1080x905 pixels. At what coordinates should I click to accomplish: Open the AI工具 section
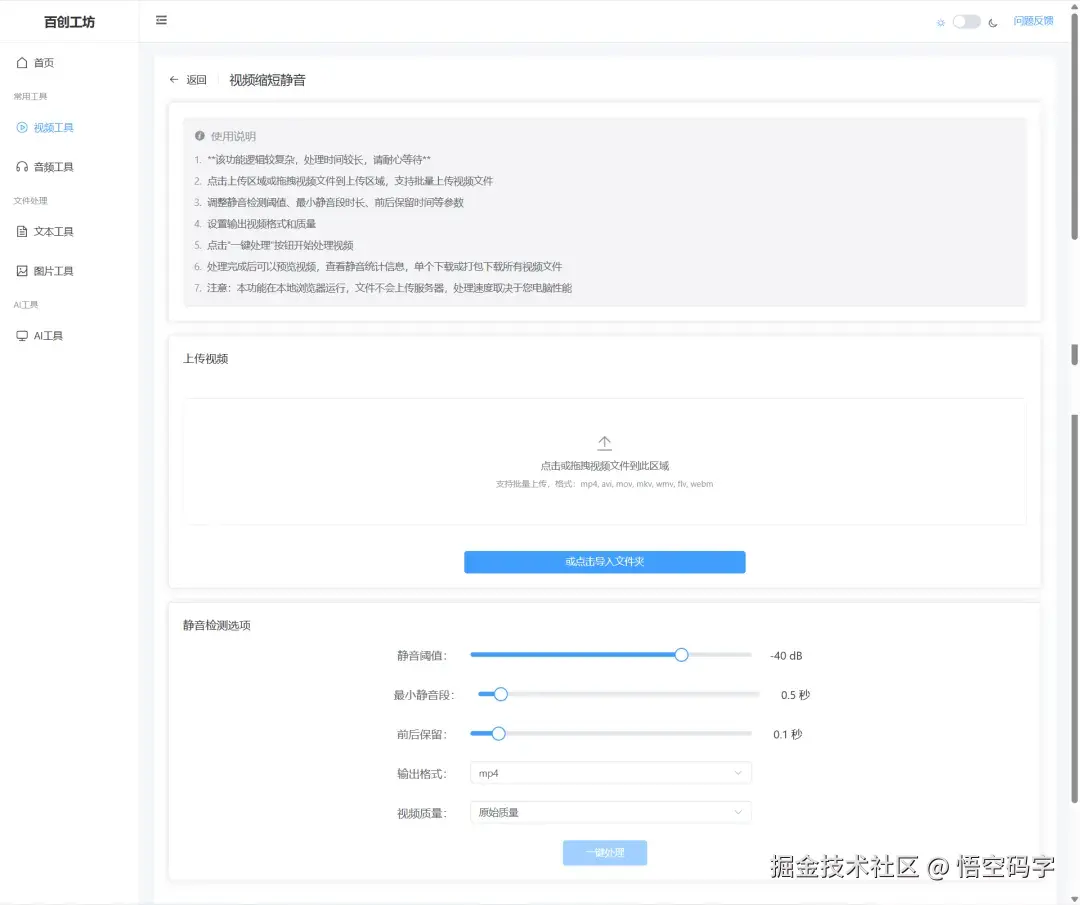(44, 335)
